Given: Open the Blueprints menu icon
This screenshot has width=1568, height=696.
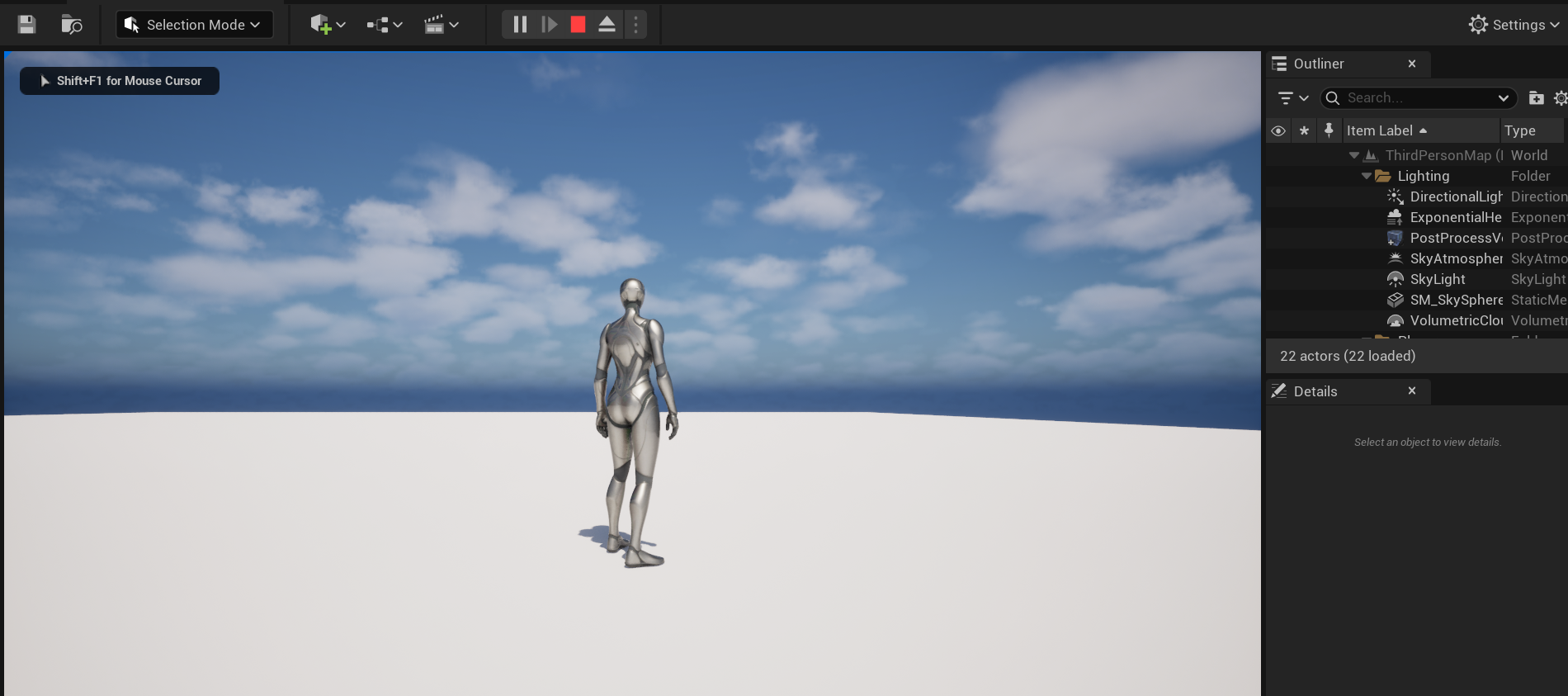Looking at the screenshot, I should pyautogui.click(x=385, y=25).
